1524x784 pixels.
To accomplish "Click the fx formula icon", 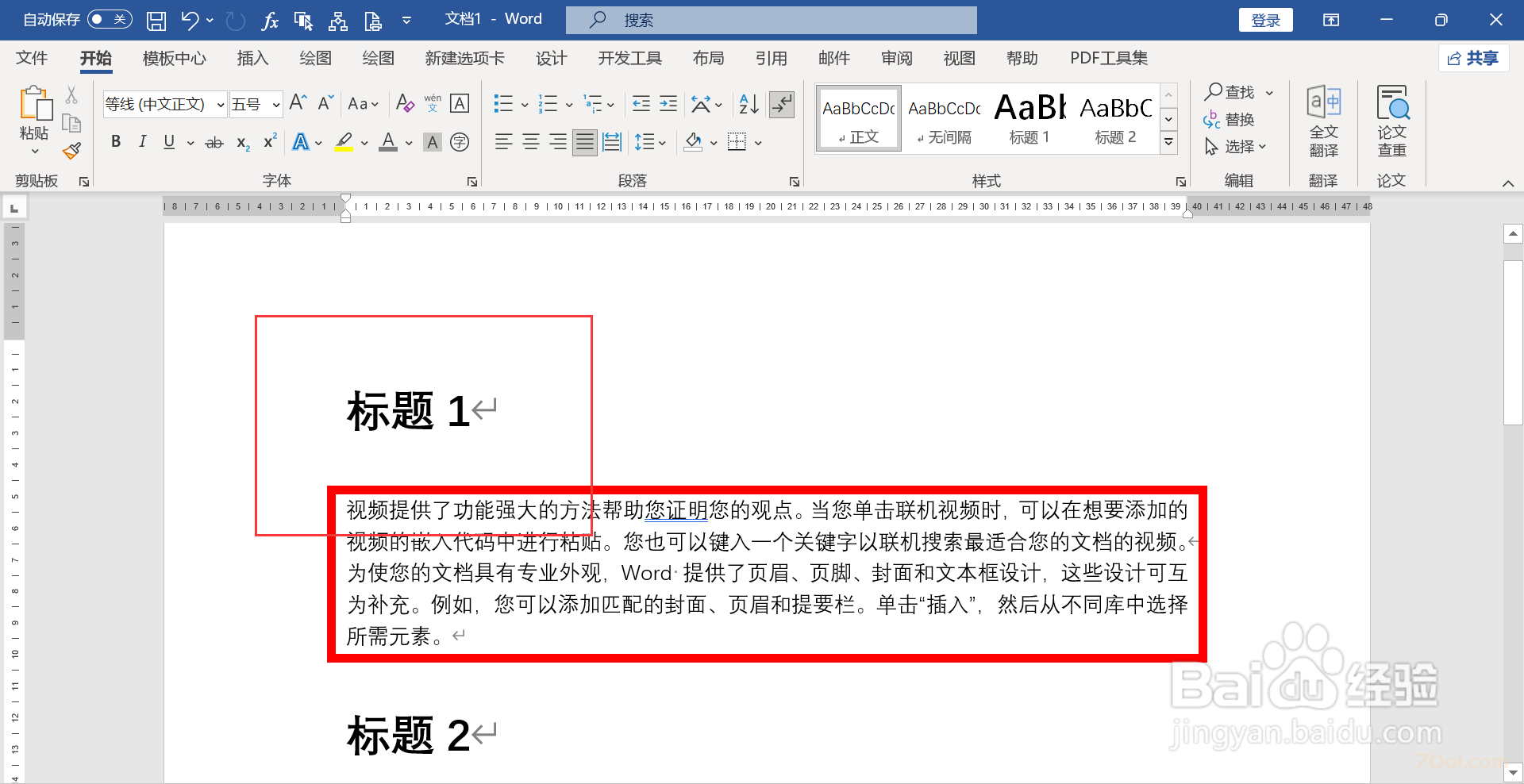I will point(270,21).
